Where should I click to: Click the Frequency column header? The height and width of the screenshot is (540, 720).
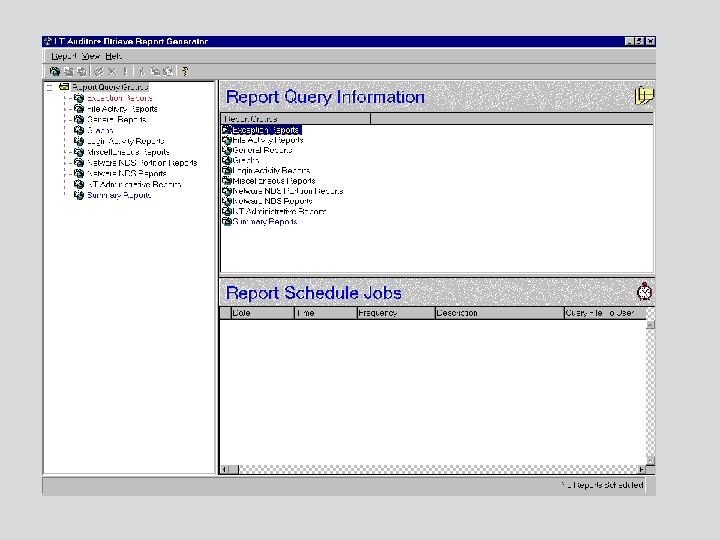(396, 313)
